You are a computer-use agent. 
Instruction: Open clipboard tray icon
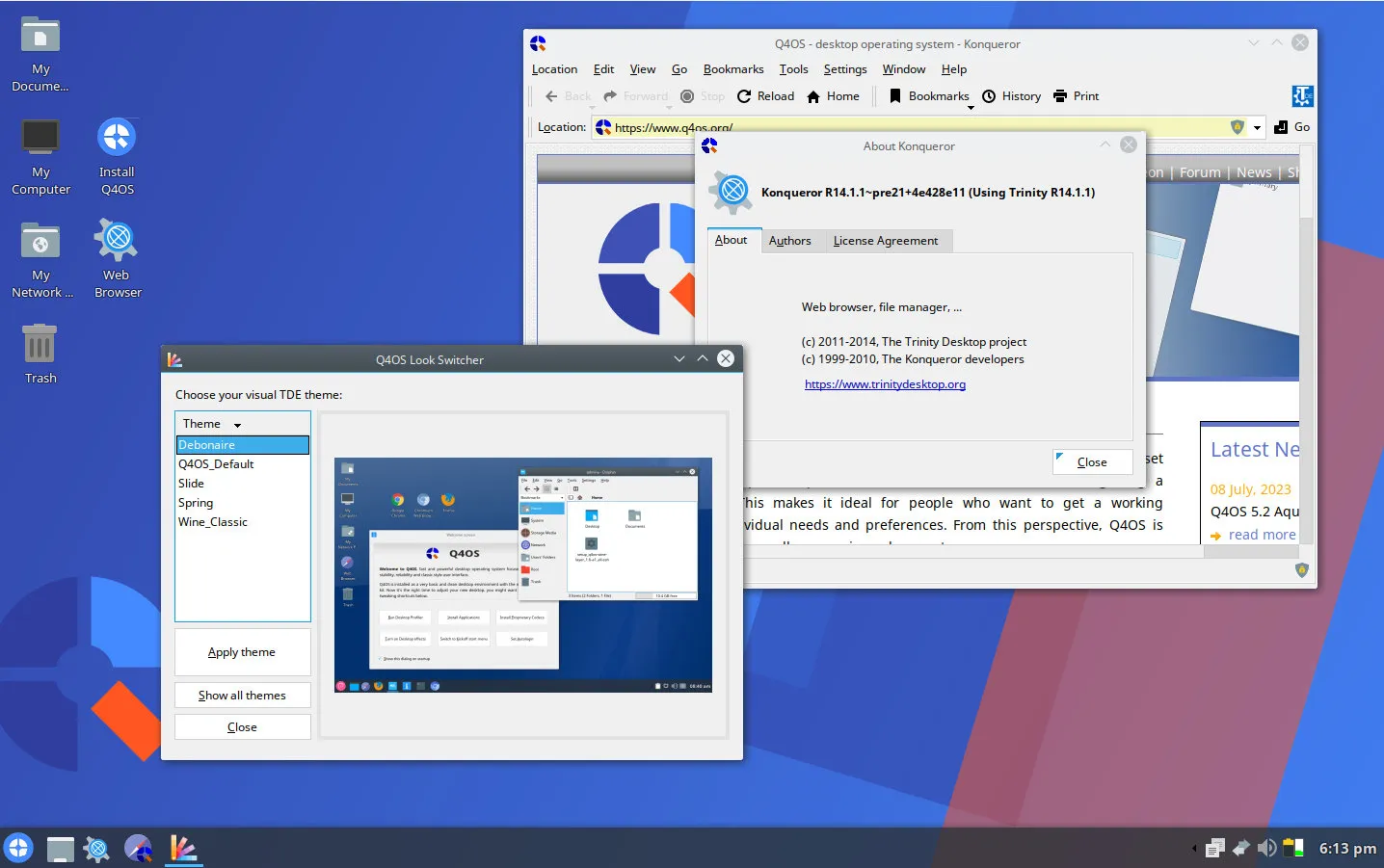pyautogui.click(x=1214, y=848)
